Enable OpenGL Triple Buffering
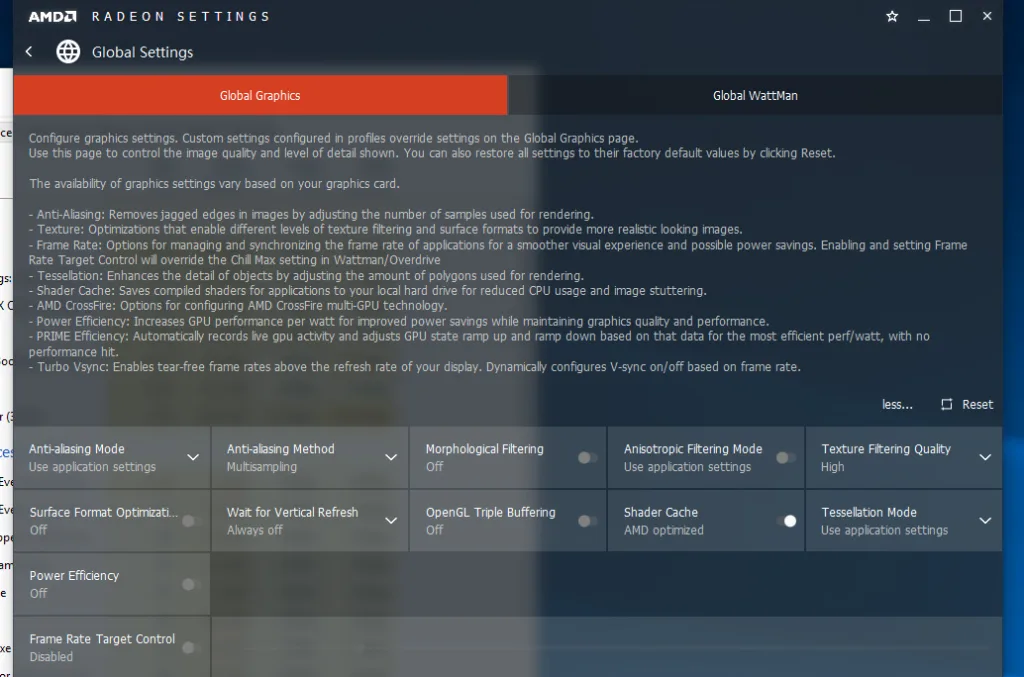 588,521
